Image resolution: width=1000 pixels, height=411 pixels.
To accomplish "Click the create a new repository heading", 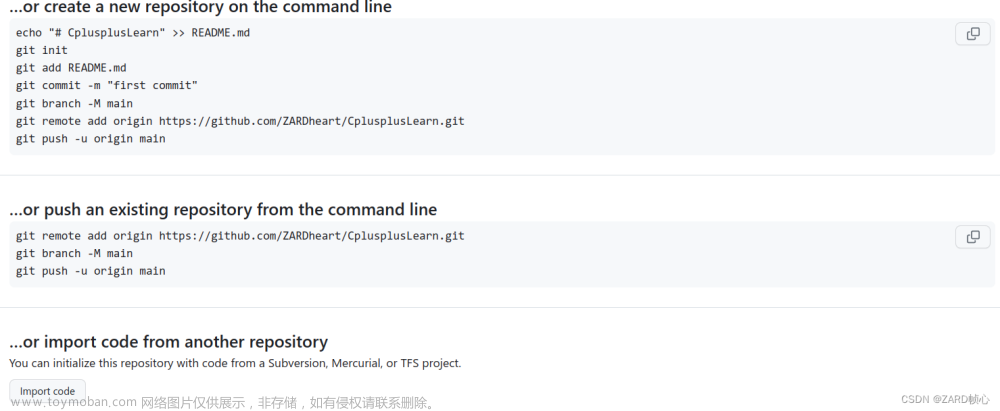I will (x=200, y=8).
